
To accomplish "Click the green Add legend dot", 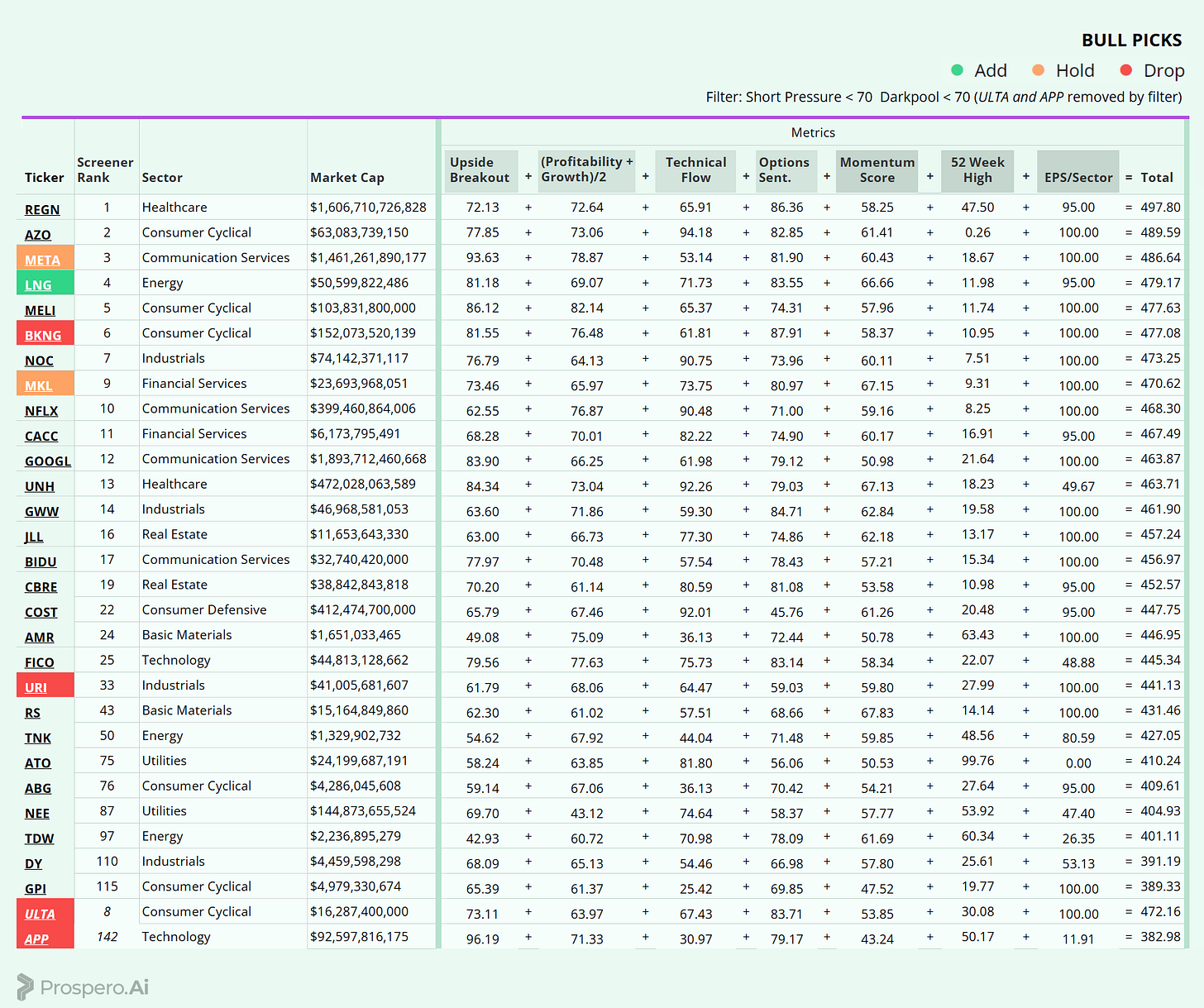I will click(x=957, y=70).
